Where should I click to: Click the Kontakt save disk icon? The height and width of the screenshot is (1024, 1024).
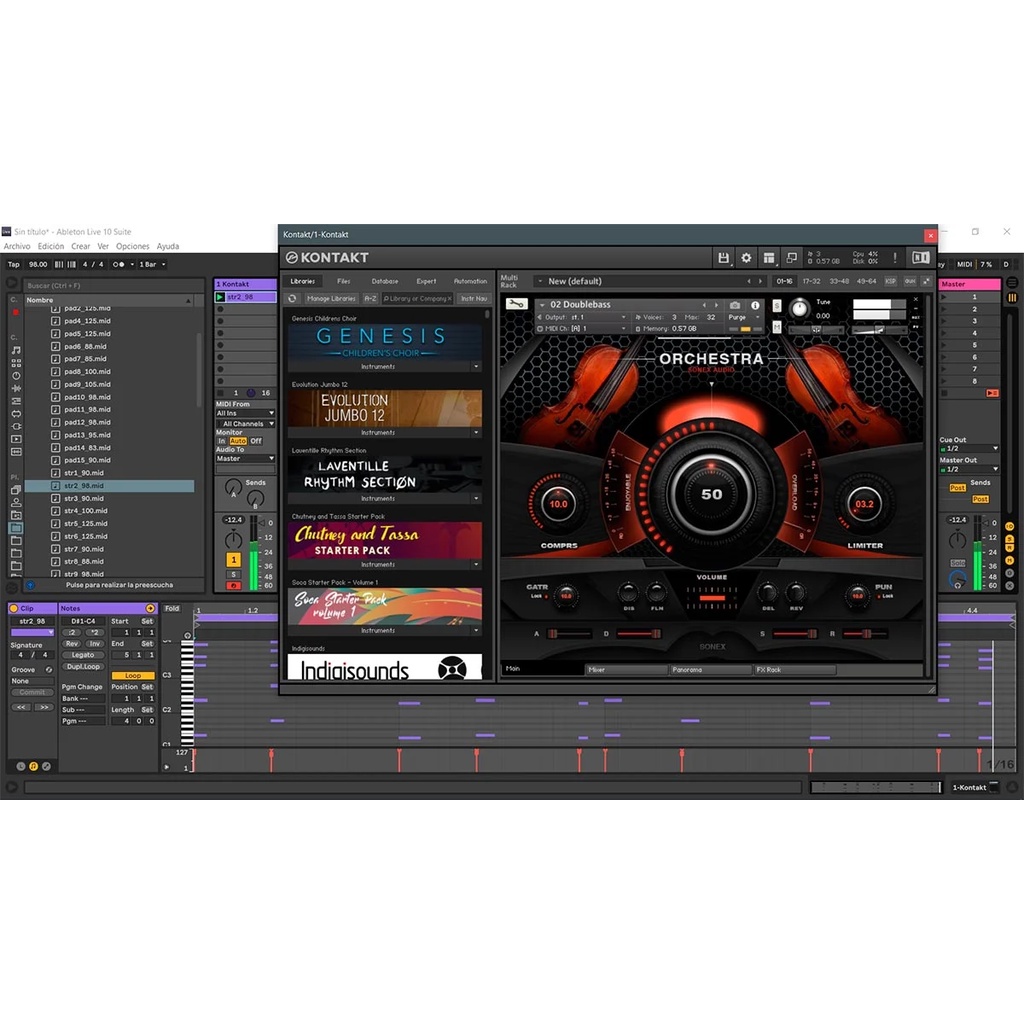coord(723,258)
